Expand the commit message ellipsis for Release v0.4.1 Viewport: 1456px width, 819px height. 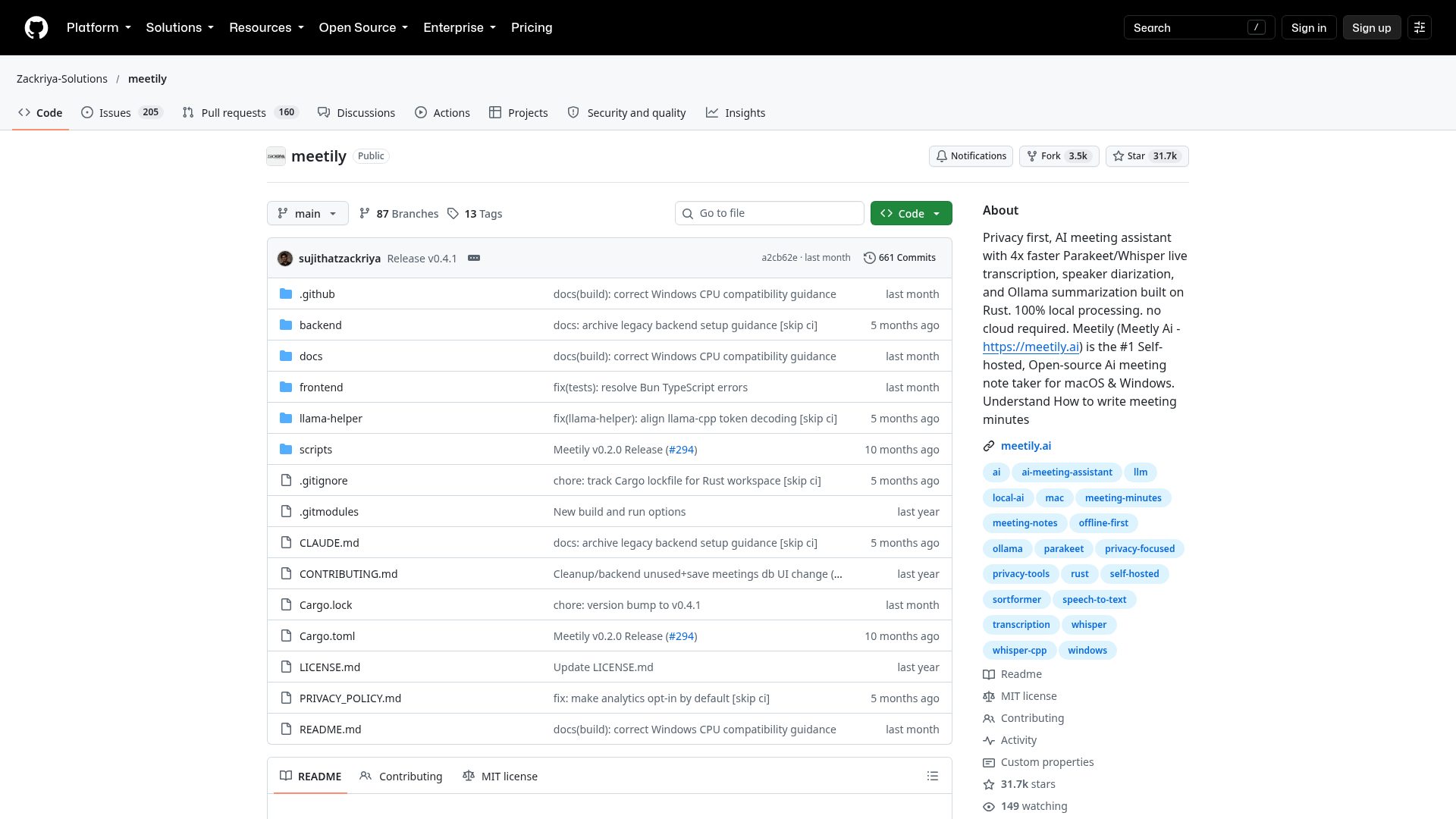pyautogui.click(x=474, y=258)
